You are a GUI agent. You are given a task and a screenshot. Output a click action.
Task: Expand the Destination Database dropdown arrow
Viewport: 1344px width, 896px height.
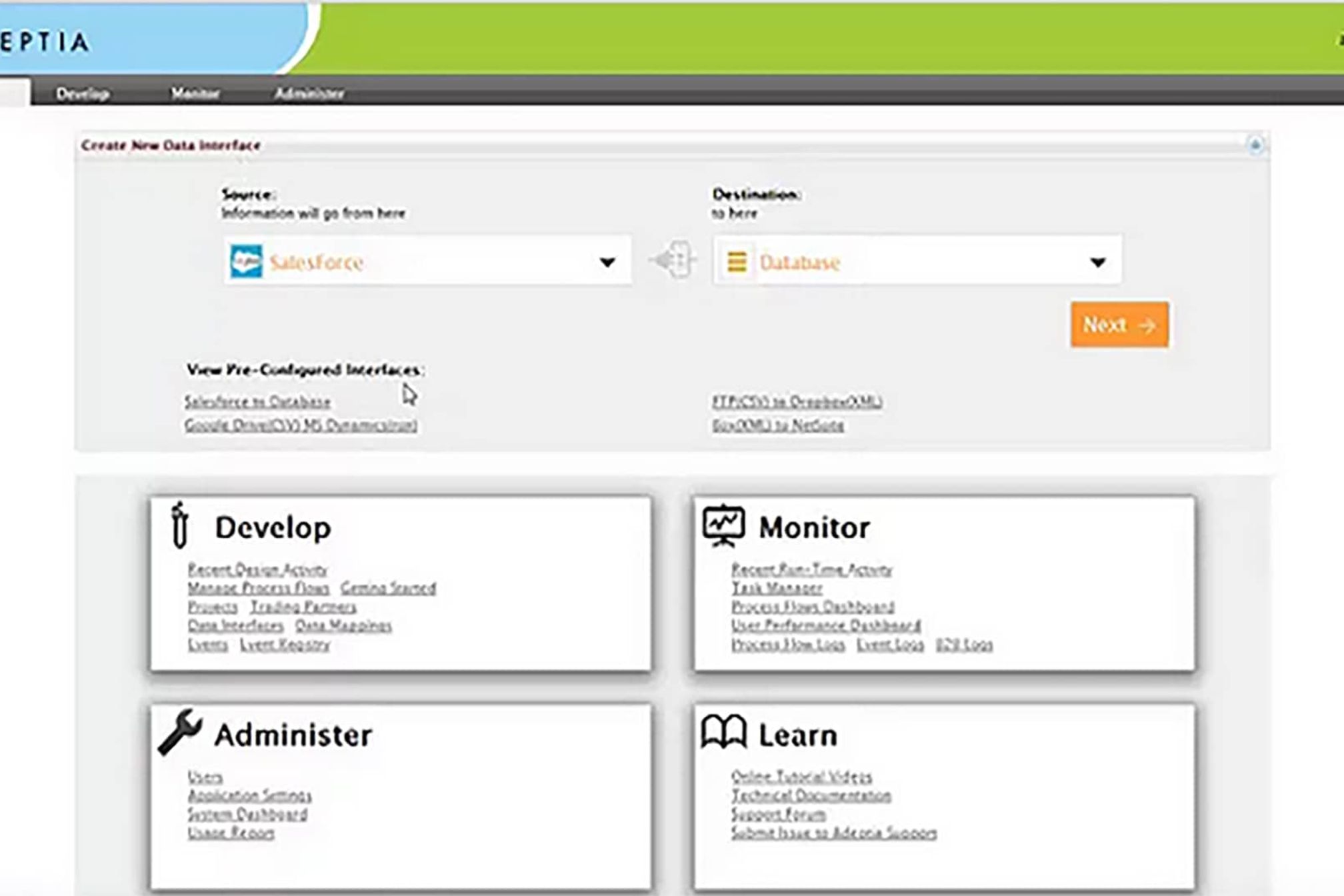[1097, 262]
